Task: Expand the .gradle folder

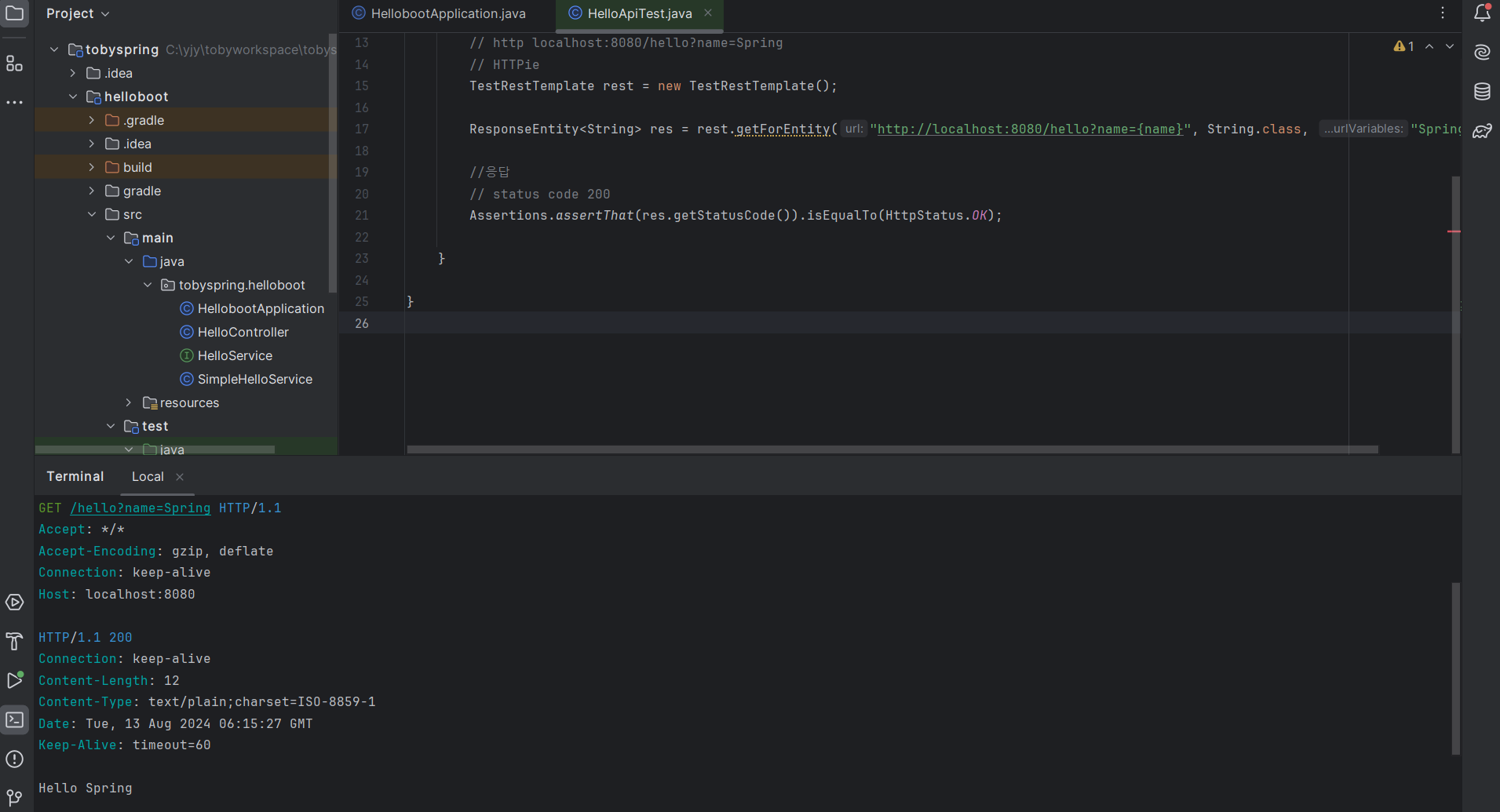Action: point(92,120)
